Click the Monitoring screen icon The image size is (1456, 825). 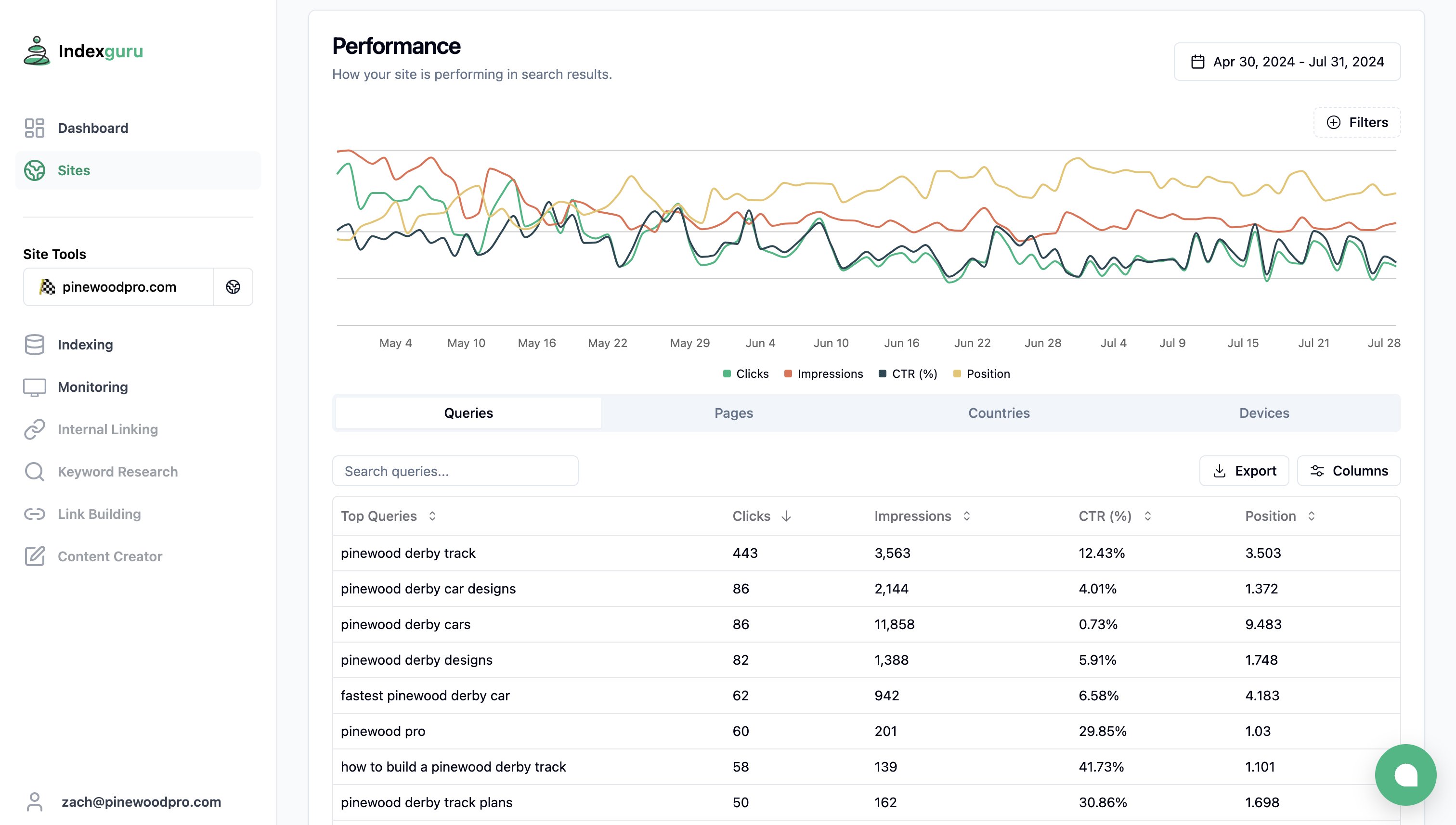(35, 387)
